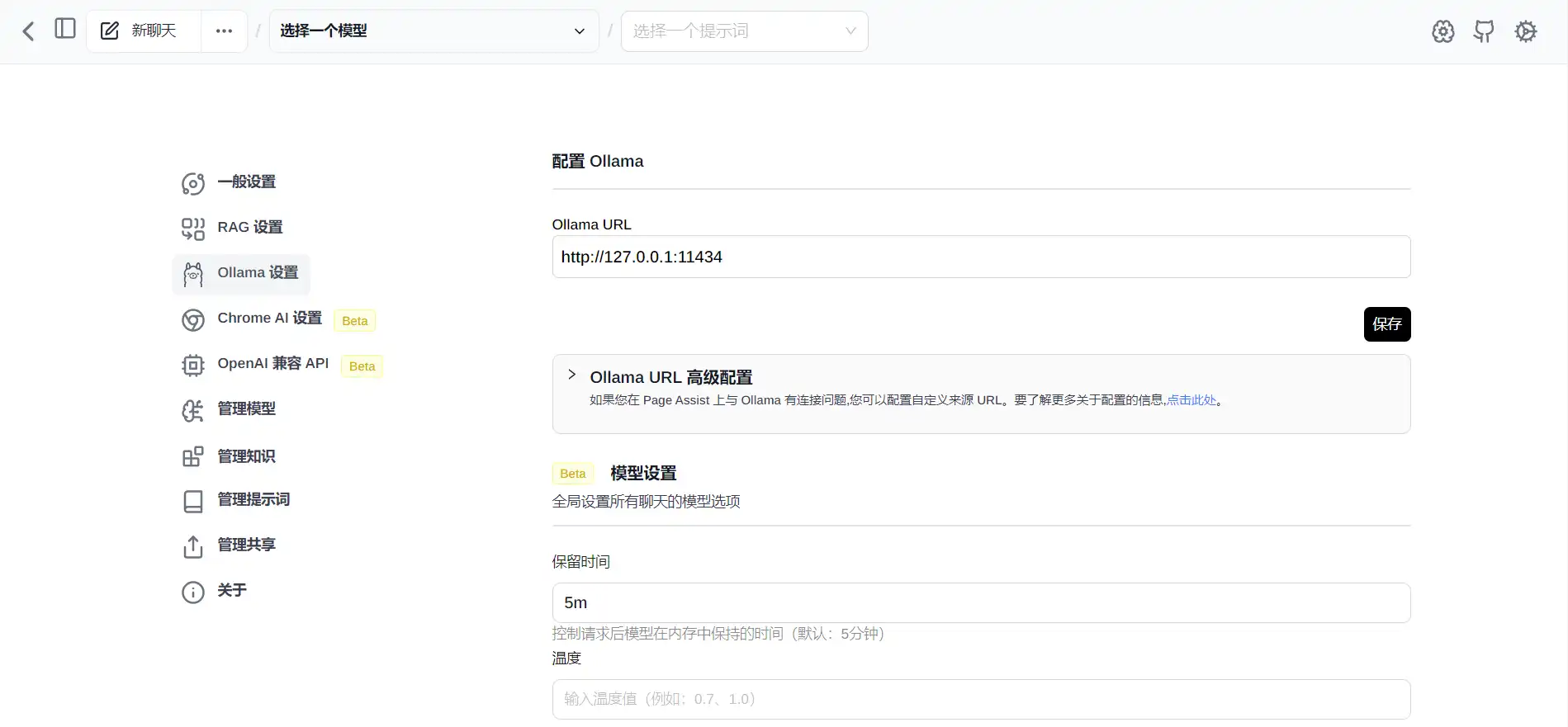Follow the 点击此处 link

1191,400
